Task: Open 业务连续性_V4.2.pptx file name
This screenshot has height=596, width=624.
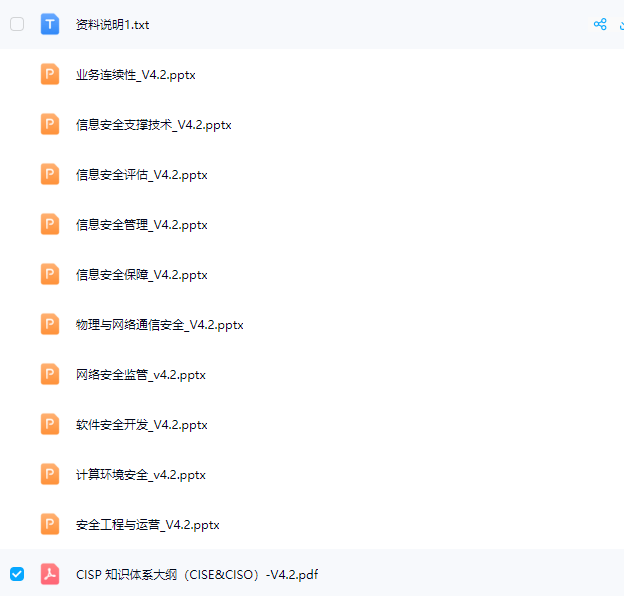Action: click(136, 75)
